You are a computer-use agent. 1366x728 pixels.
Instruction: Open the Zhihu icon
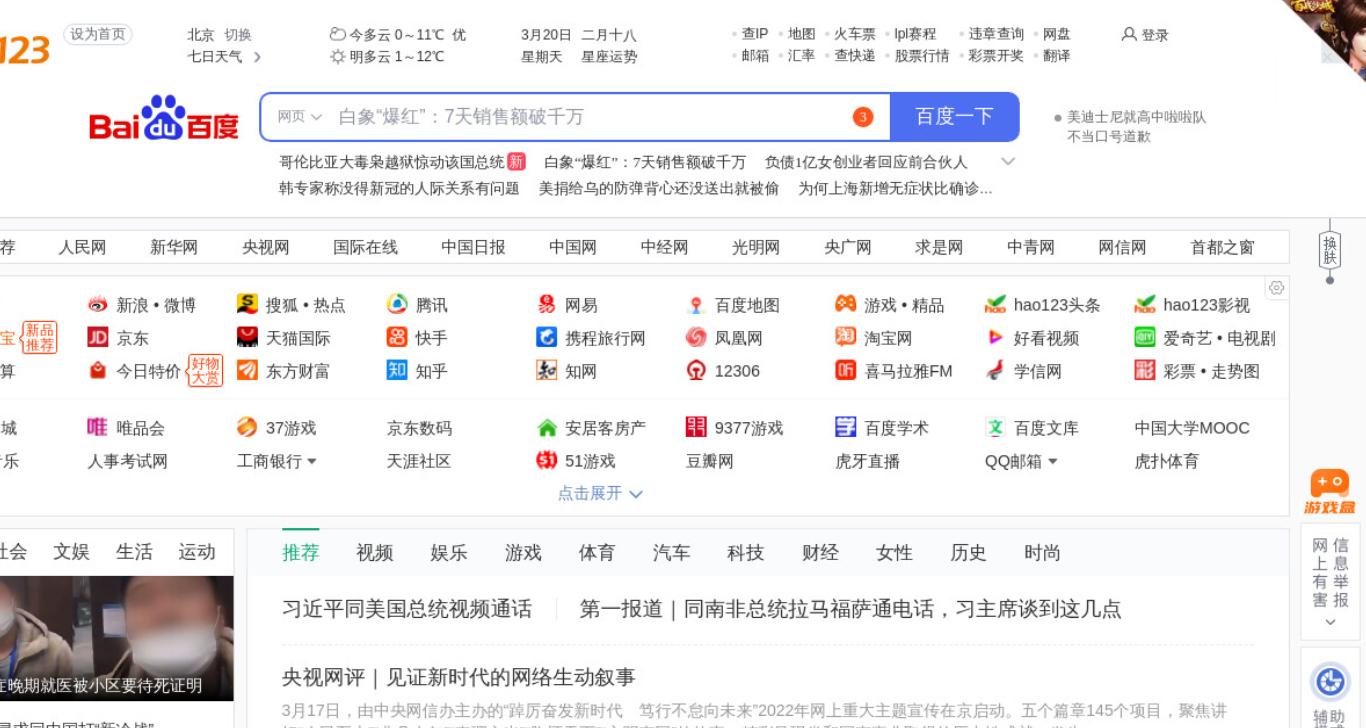coord(397,371)
